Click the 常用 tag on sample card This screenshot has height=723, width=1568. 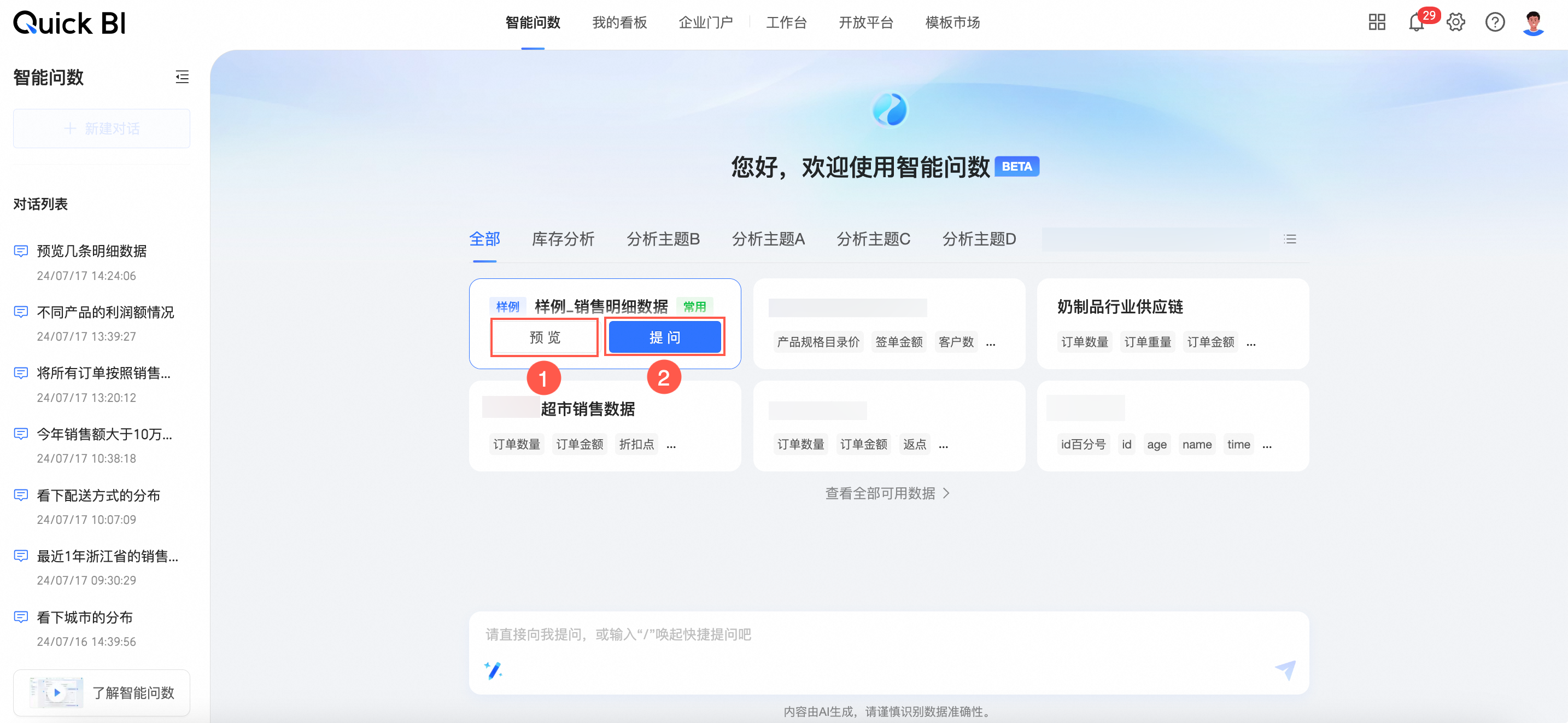(x=694, y=306)
